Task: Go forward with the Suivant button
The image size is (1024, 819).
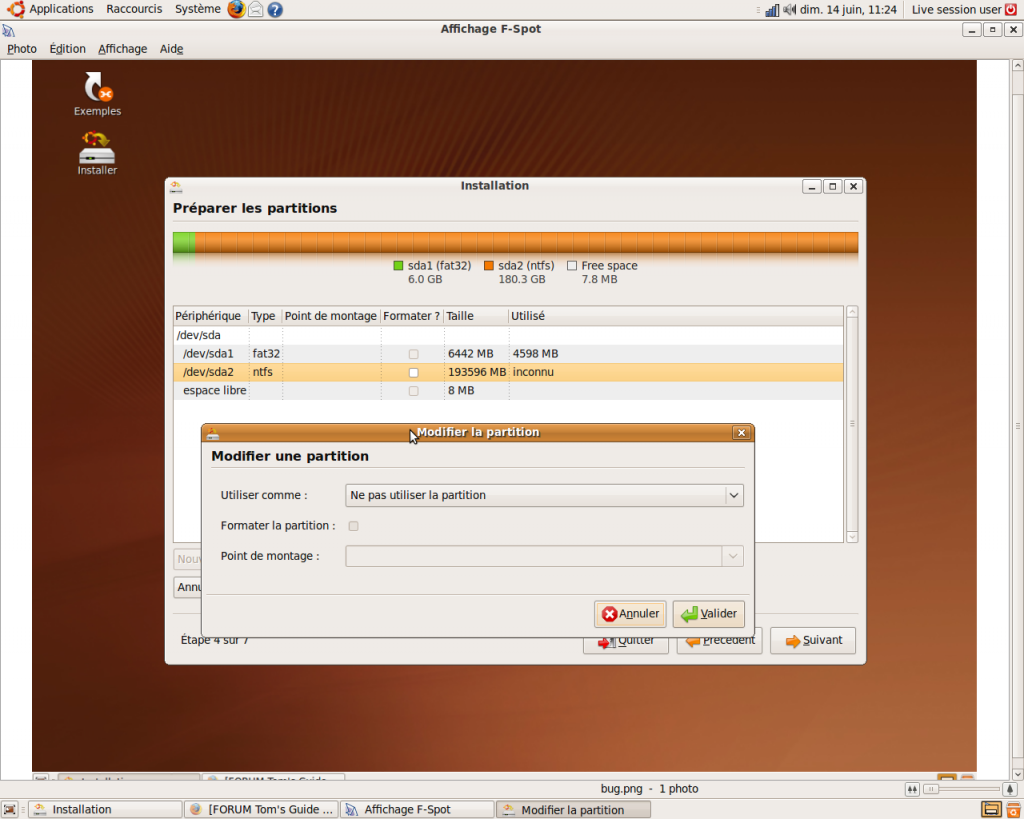Action: click(x=813, y=641)
